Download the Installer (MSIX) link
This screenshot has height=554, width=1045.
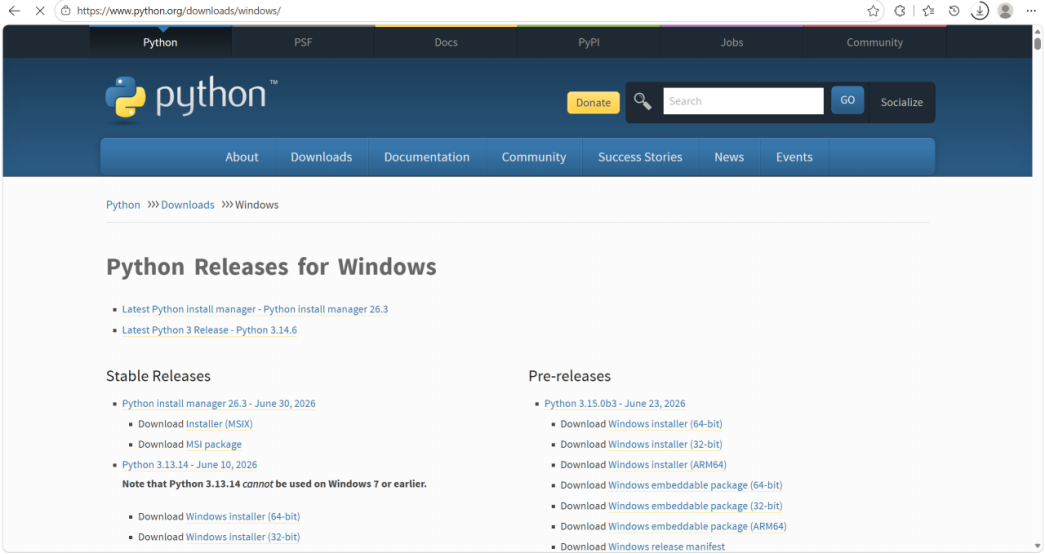pos(219,424)
